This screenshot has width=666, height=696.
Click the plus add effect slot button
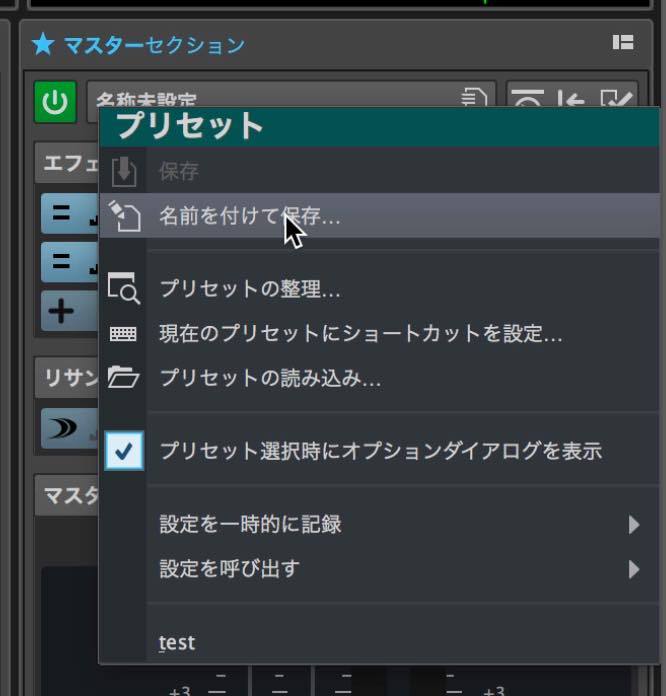coord(70,311)
